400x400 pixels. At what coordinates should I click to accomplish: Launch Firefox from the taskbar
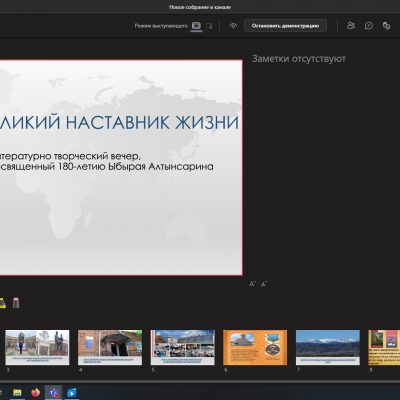click(x=35, y=393)
